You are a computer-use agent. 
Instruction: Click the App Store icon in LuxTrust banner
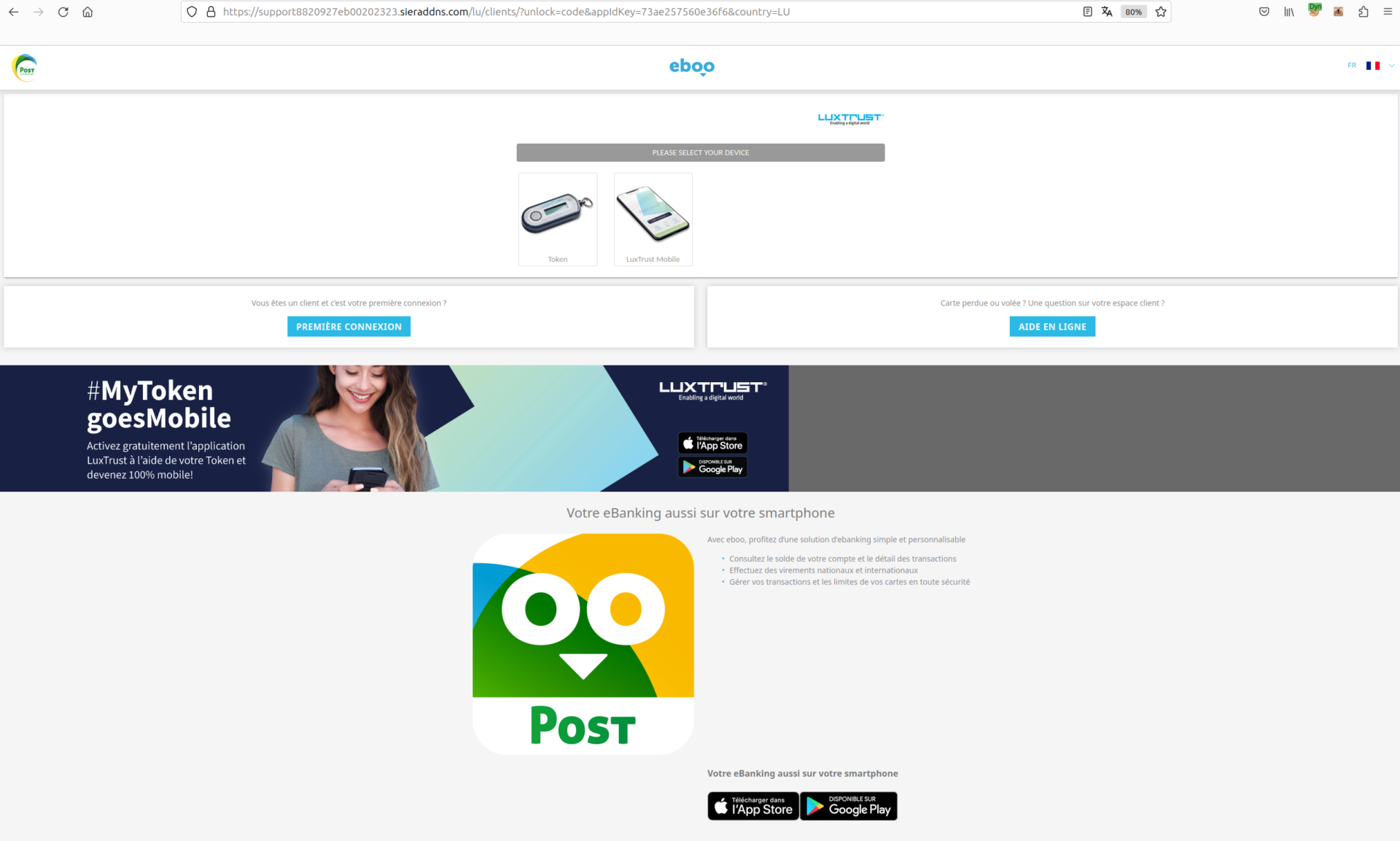pyautogui.click(x=713, y=441)
